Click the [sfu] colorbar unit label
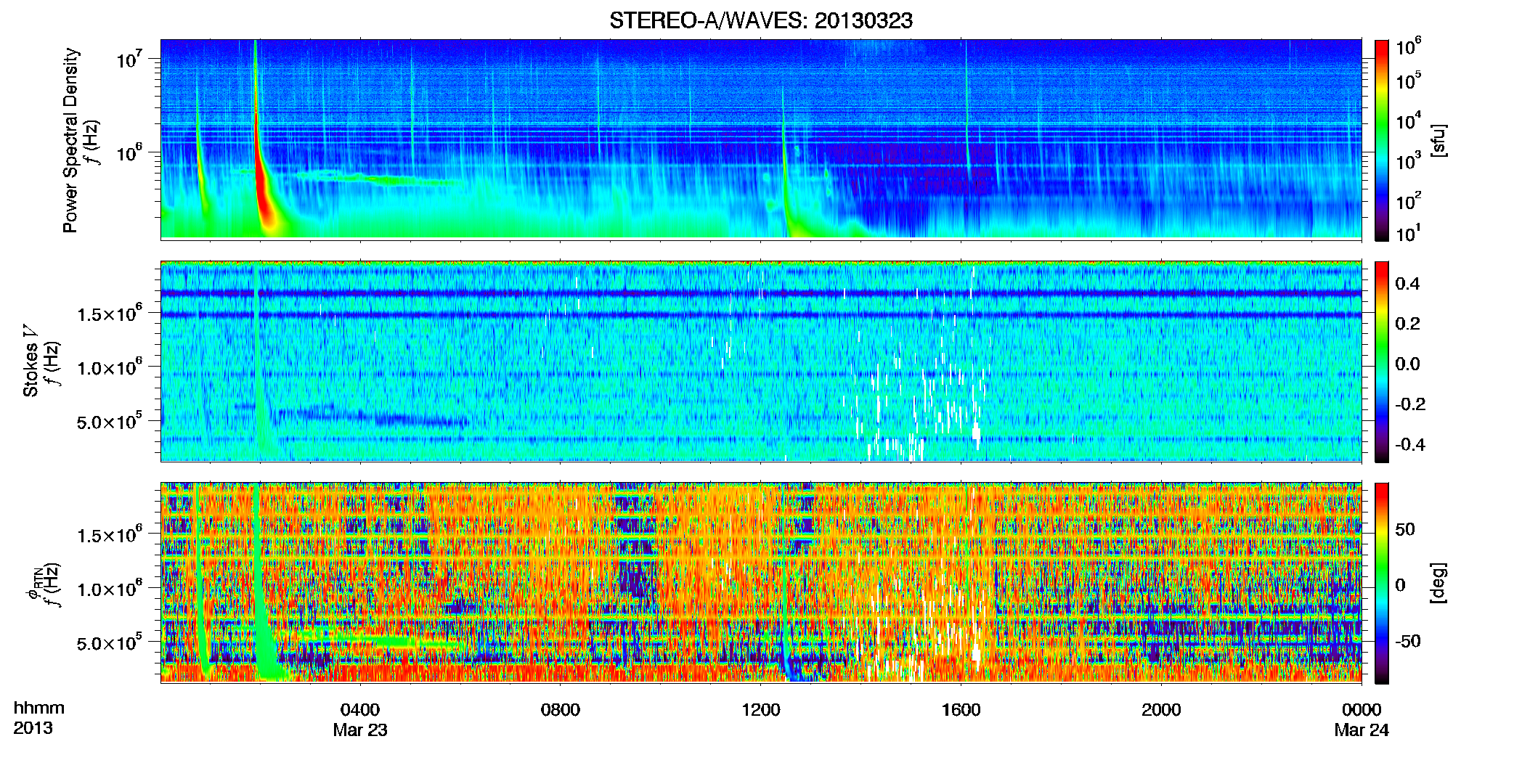The image size is (1522, 784). pos(1438,140)
